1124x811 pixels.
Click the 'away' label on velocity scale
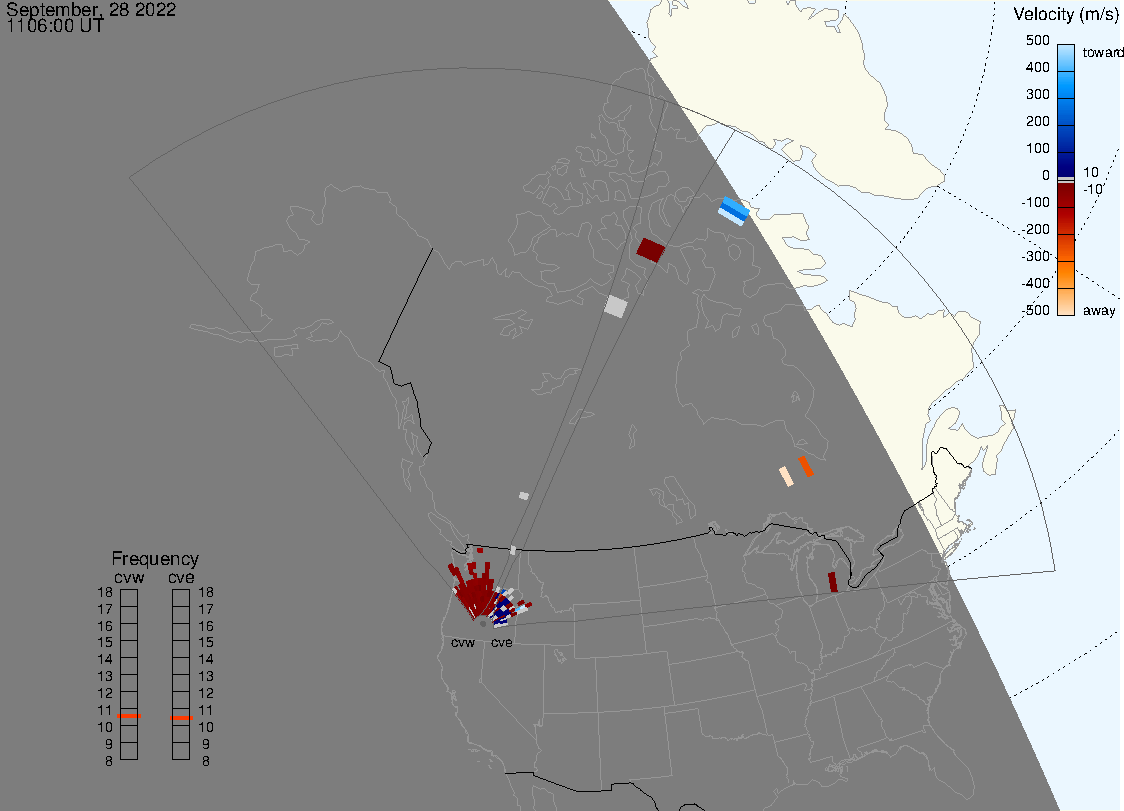(x=1099, y=310)
